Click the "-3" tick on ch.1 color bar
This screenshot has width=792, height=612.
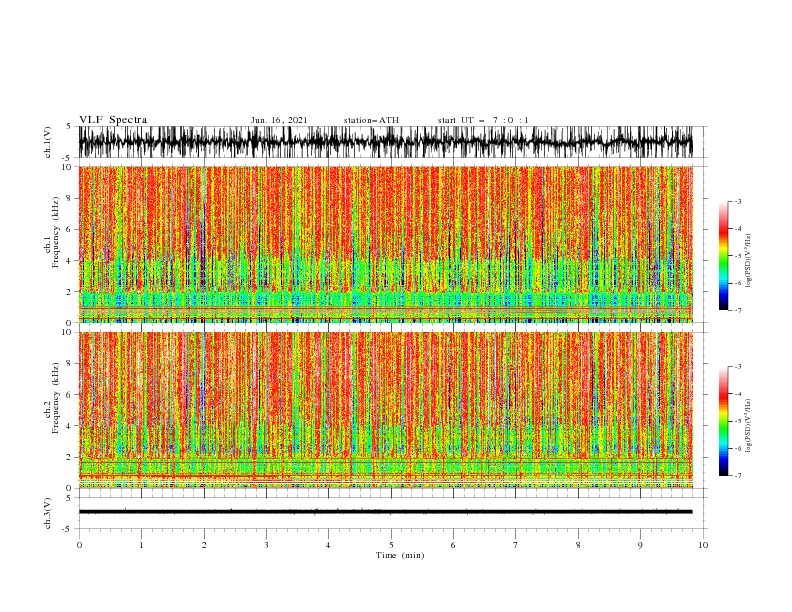point(737,201)
